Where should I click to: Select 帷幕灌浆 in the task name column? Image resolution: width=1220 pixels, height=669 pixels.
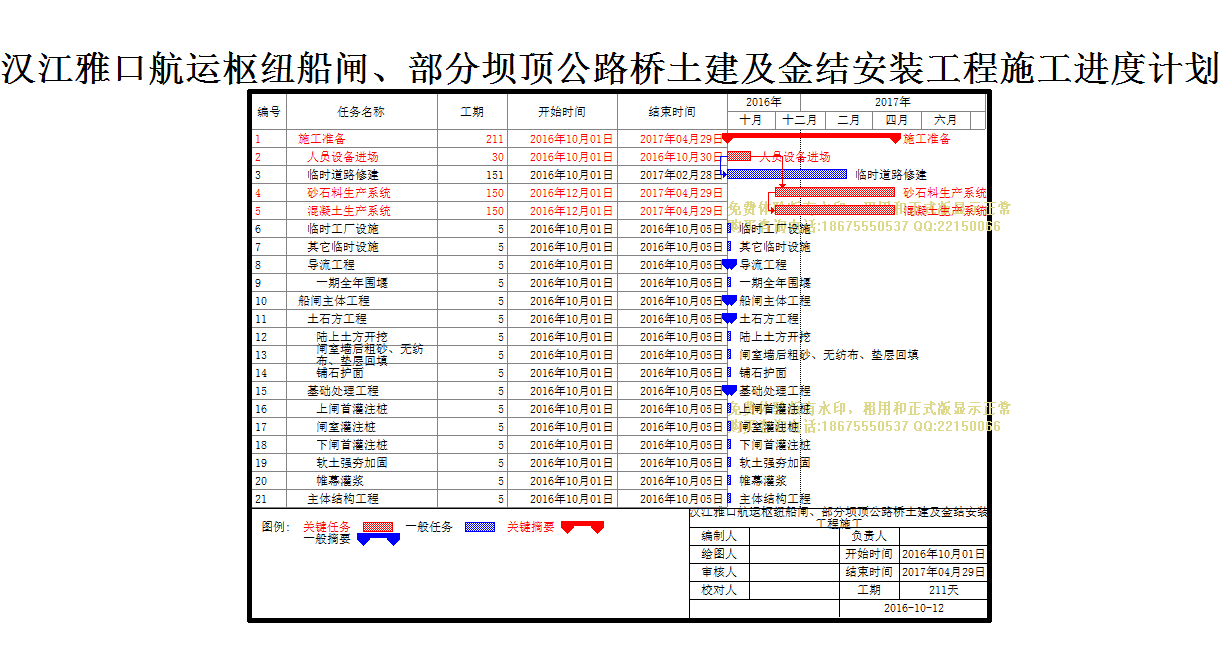click(x=340, y=481)
